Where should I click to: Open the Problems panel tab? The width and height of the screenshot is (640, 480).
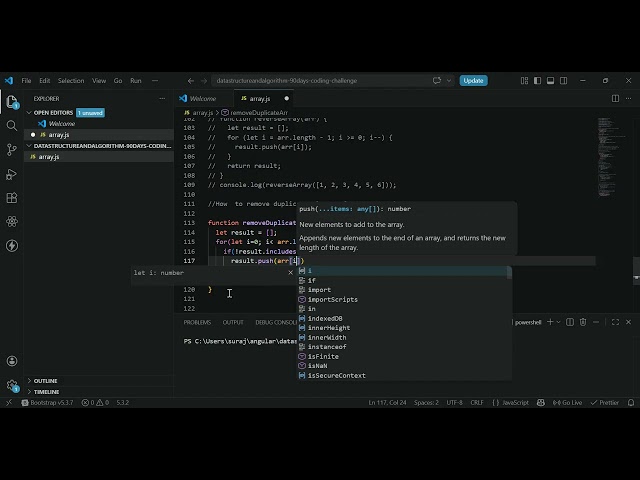(x=197, y=322)
